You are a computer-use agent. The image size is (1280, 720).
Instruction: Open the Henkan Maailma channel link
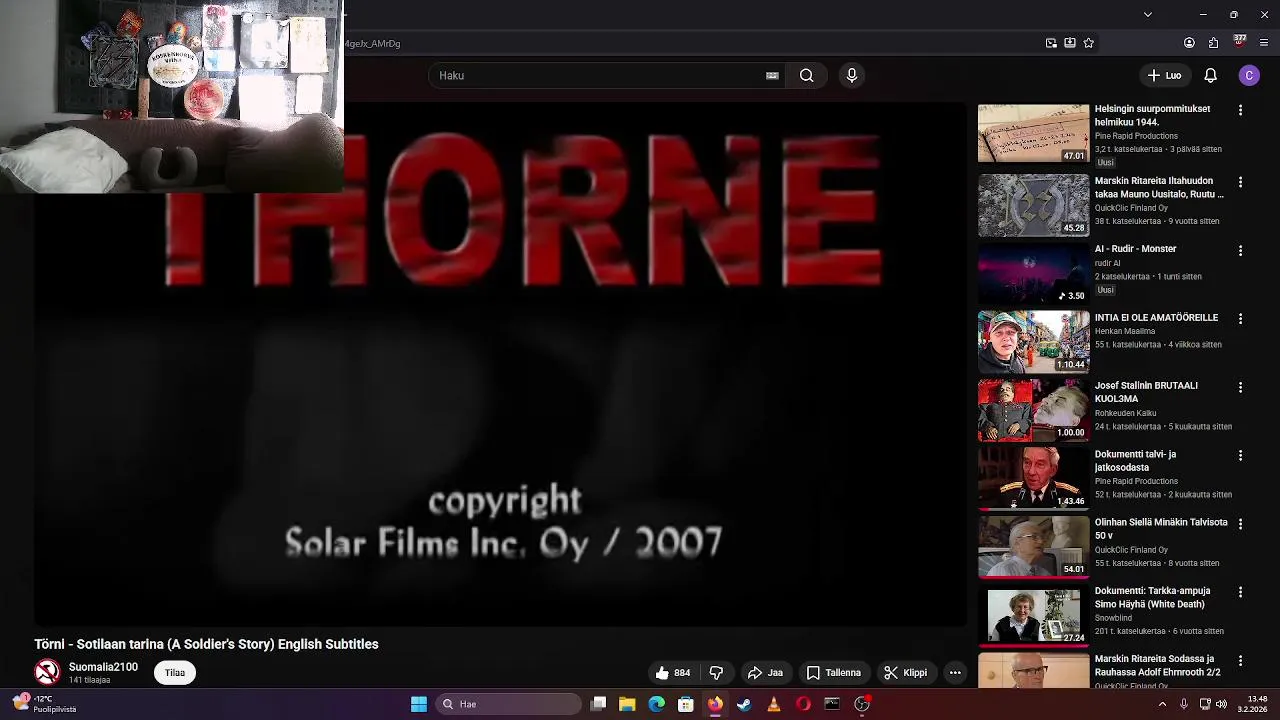point(1125,331)
